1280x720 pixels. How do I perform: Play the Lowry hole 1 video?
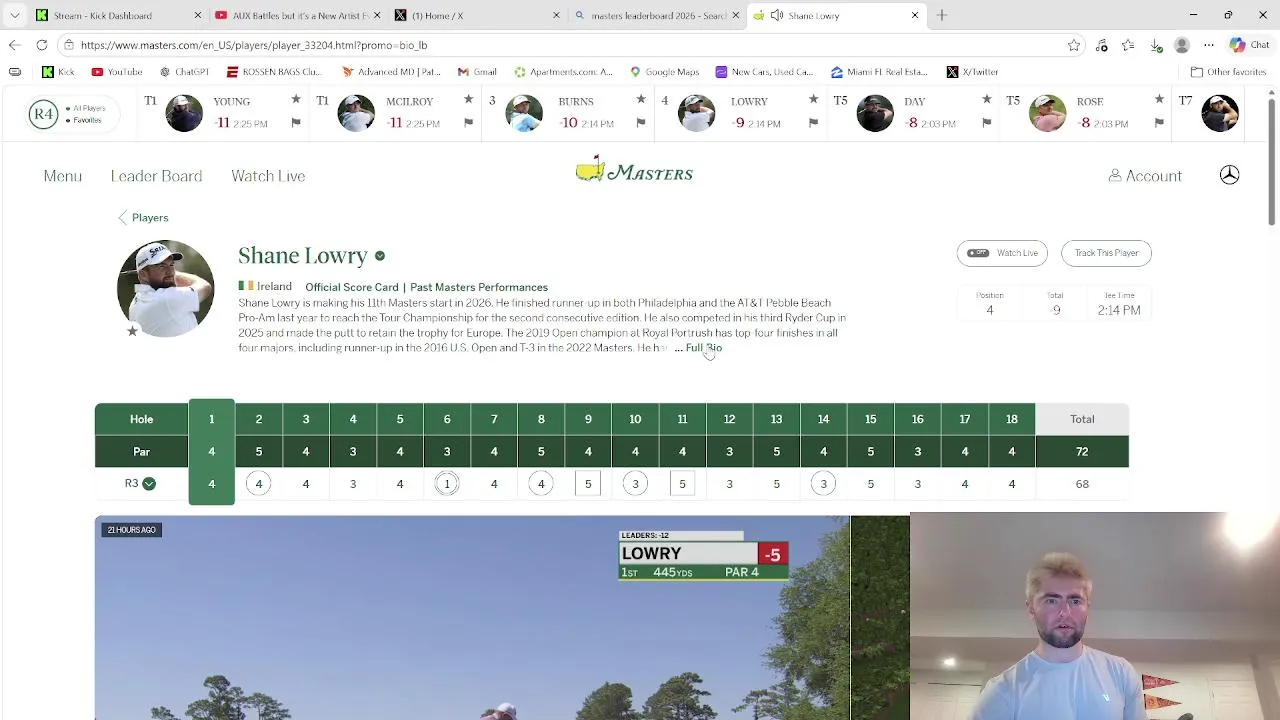pos(472,617)
